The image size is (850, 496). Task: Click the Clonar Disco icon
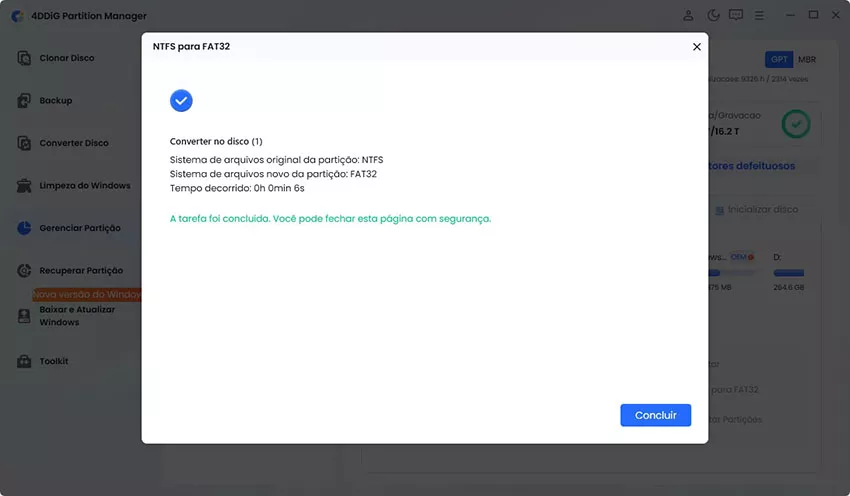click(x=24, y=58)
